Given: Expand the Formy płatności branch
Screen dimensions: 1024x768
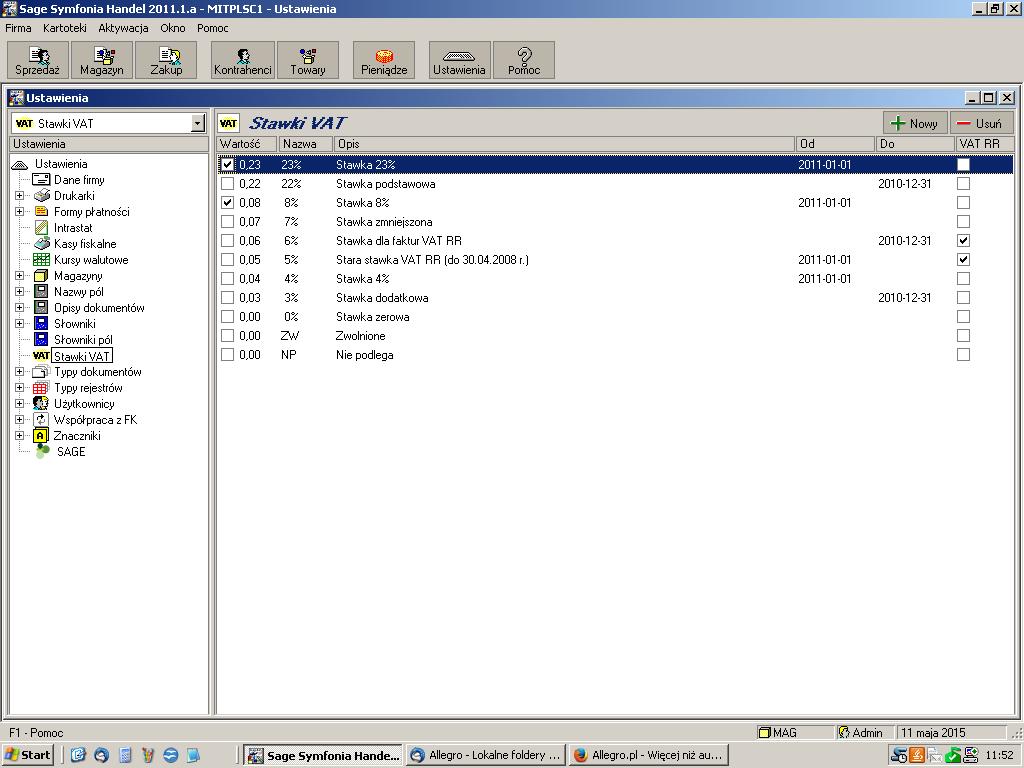Looking at the screenshot, I should click(20, 212).
